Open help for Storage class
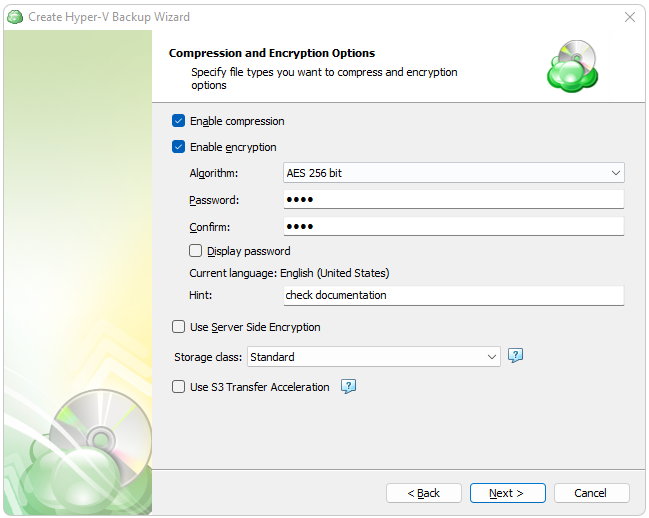 [x=516, y=356]
